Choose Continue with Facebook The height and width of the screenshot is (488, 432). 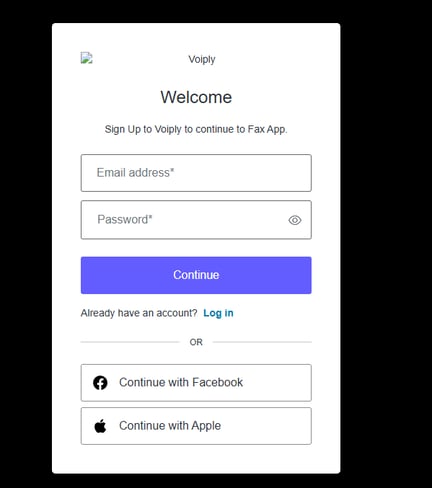coord(196,383)
